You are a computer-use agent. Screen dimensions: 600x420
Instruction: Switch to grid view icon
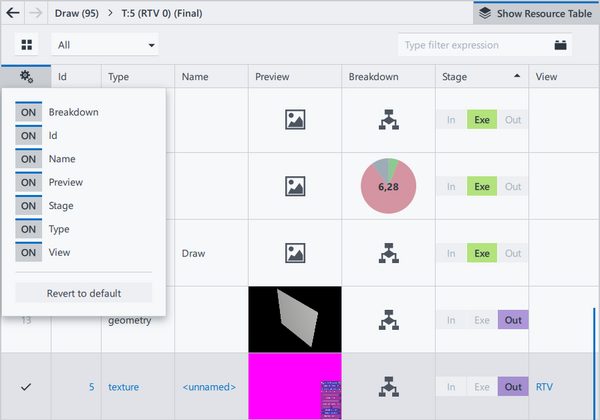click(x=27, y=45)
